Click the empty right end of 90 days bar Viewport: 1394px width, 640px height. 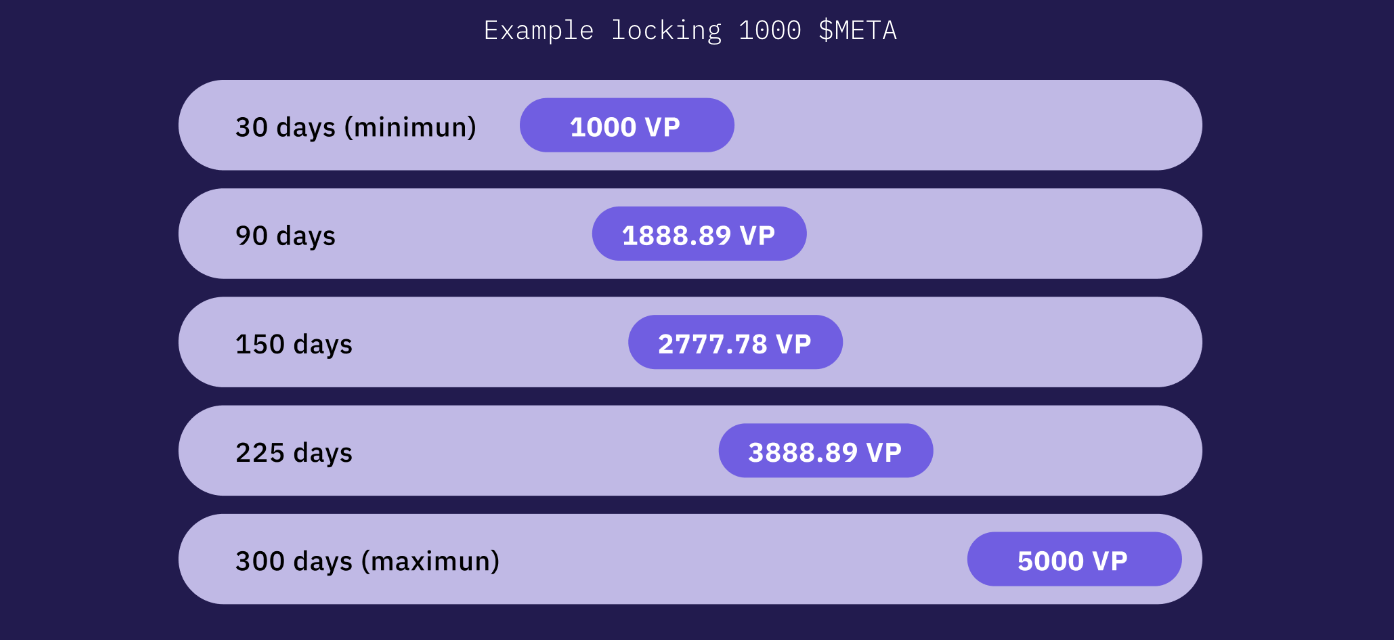click(1004, 234)
